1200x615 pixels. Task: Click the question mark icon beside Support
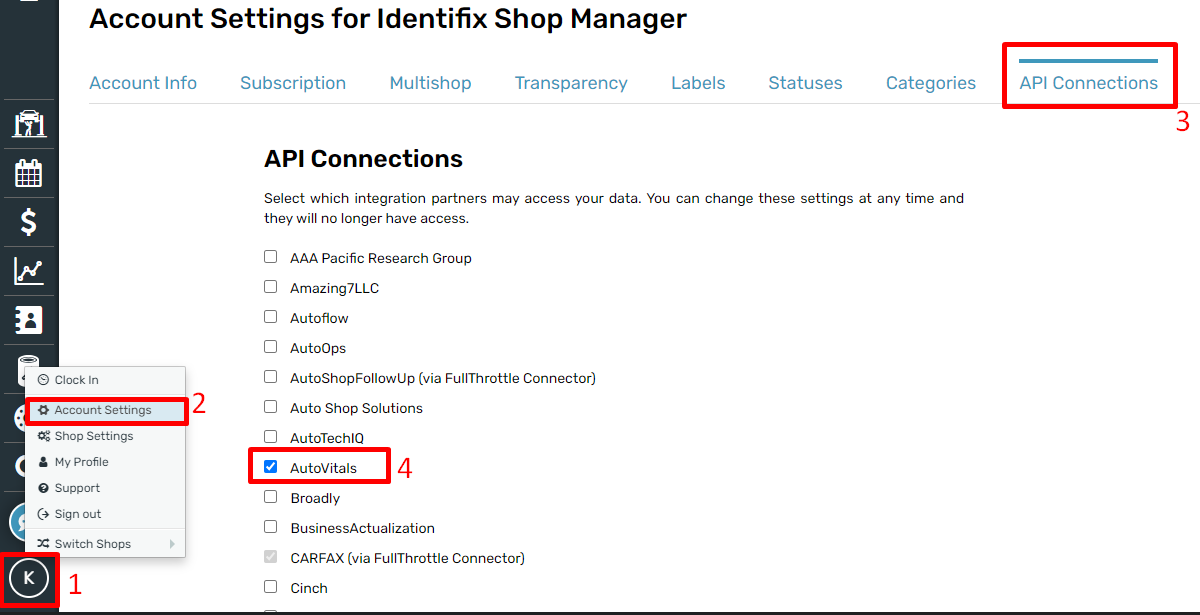[x=43, y=488]
